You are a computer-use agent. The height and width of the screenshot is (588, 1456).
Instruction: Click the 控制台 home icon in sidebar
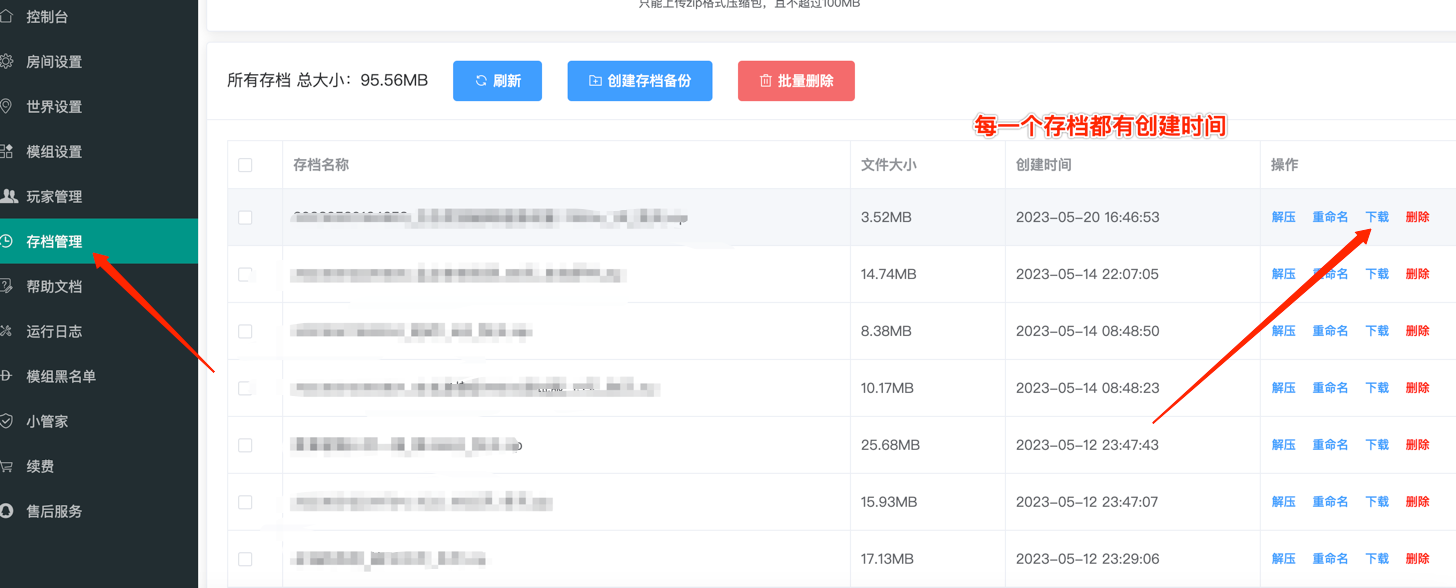7,17
